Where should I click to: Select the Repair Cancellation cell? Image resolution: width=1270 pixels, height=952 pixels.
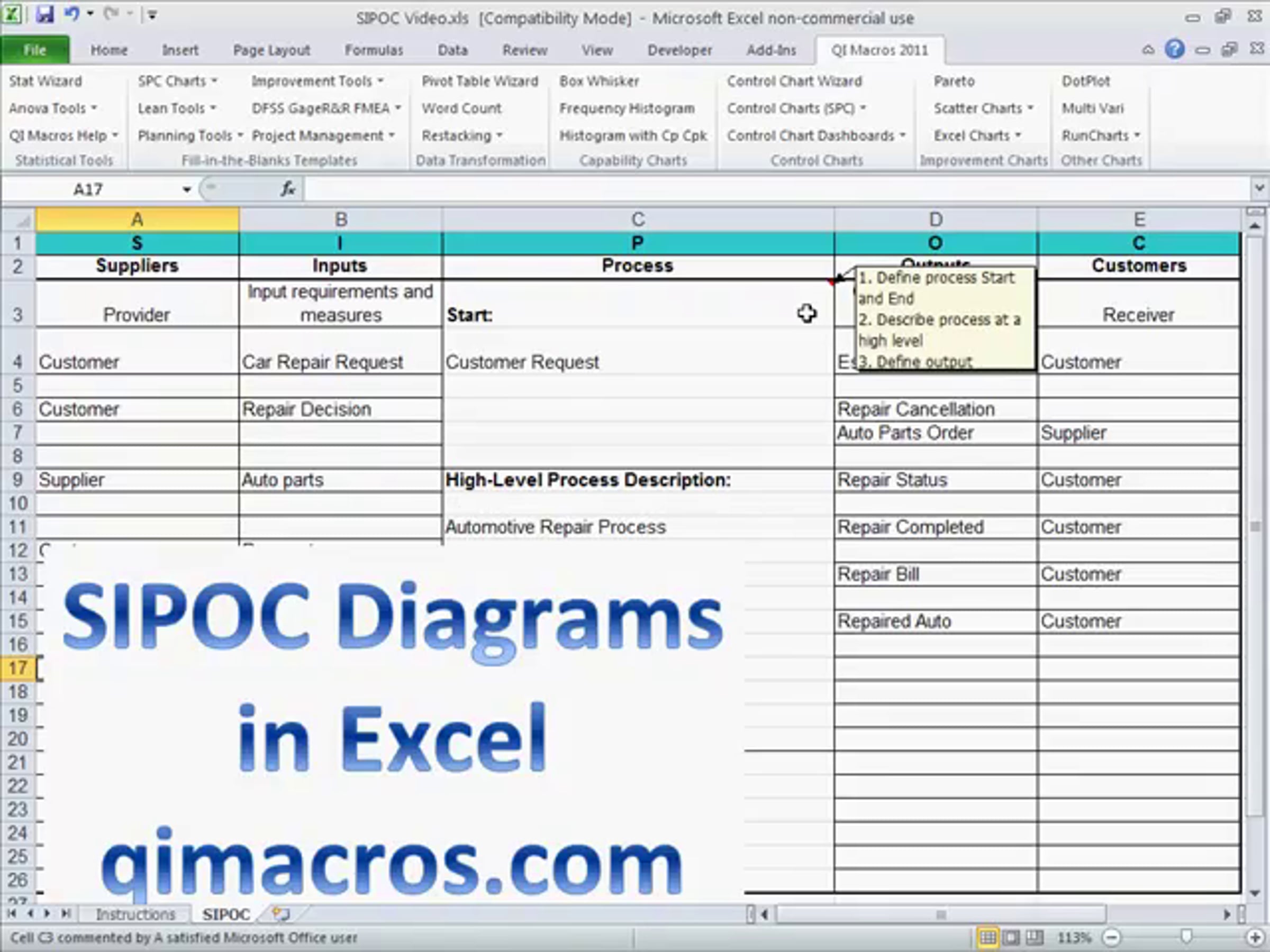[936, 409]
